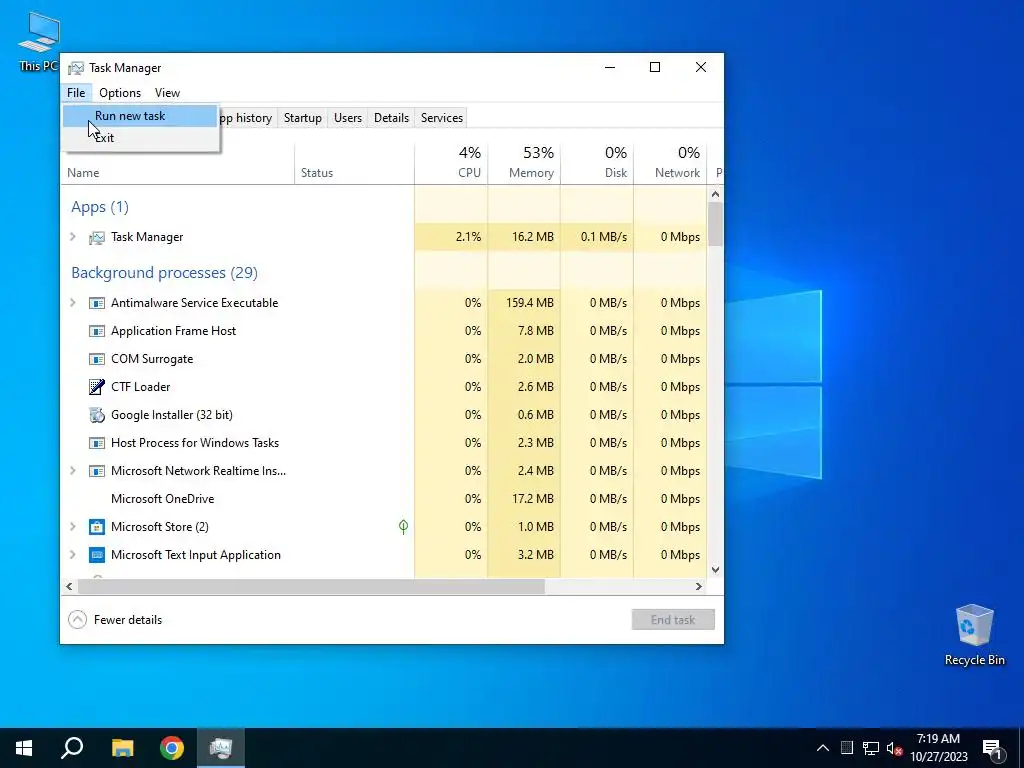This screenshot has width=1024, height=768.
Task: Select the This PC desktop icon
Action: [x=38, y=42]
